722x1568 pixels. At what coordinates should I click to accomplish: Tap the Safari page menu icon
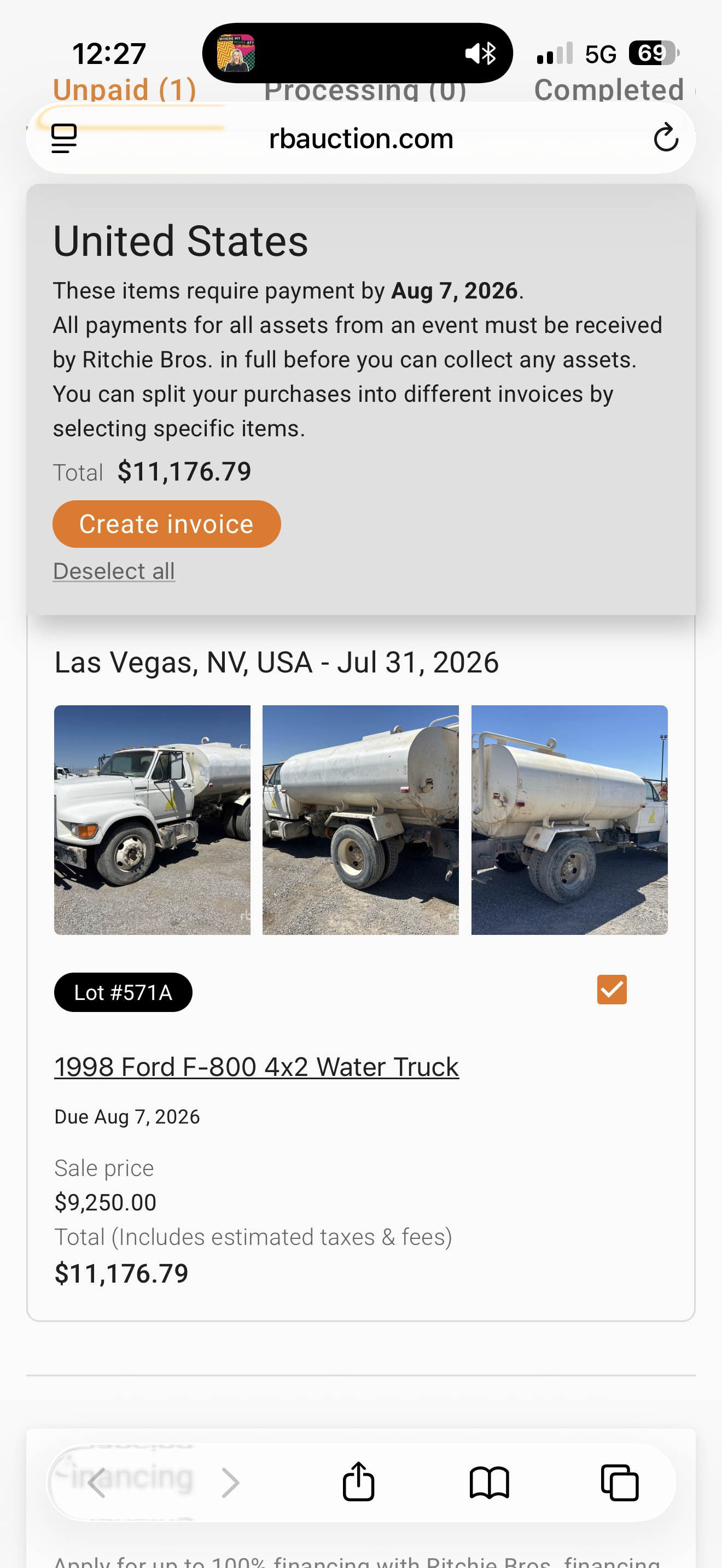click(64, 139)
